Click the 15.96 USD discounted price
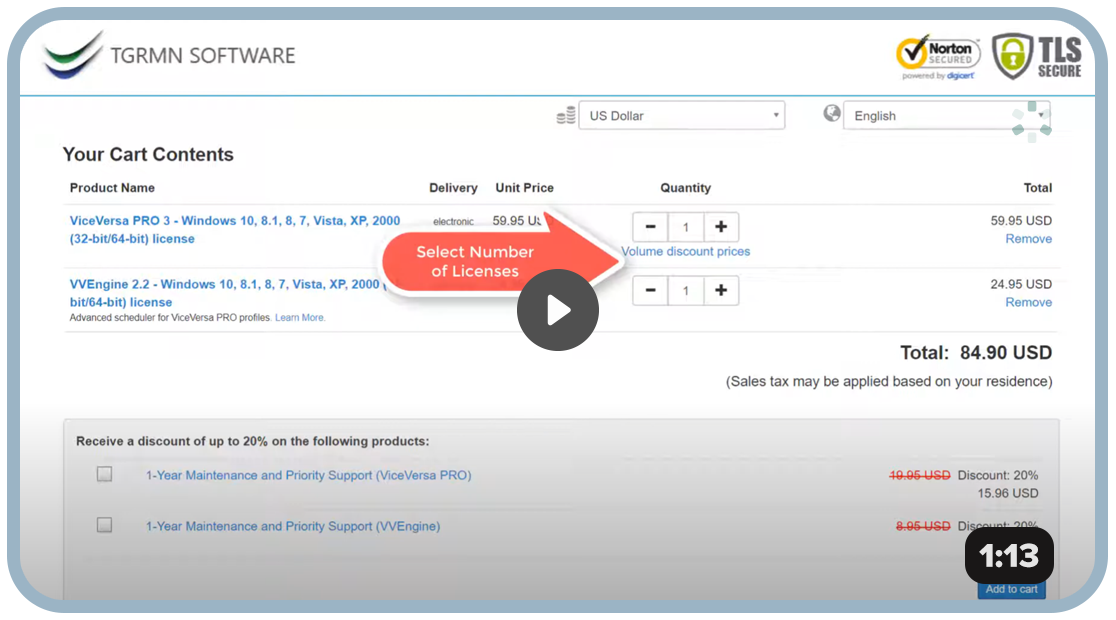 click(x=1008, y=493)
